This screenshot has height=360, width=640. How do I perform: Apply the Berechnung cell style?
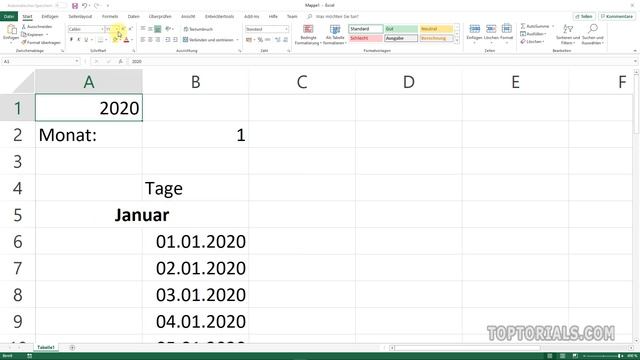pos(436,38)
